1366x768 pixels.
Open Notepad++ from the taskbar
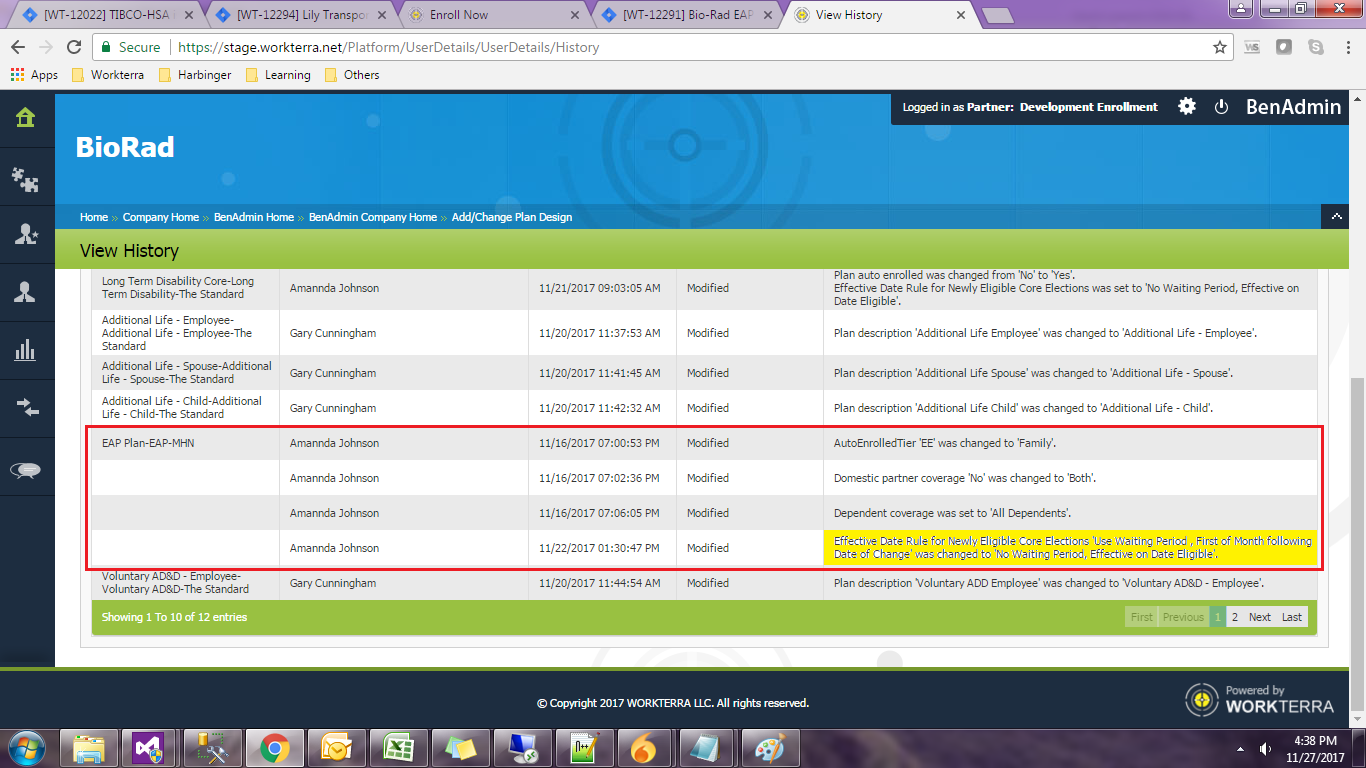[x=583, y=748]
